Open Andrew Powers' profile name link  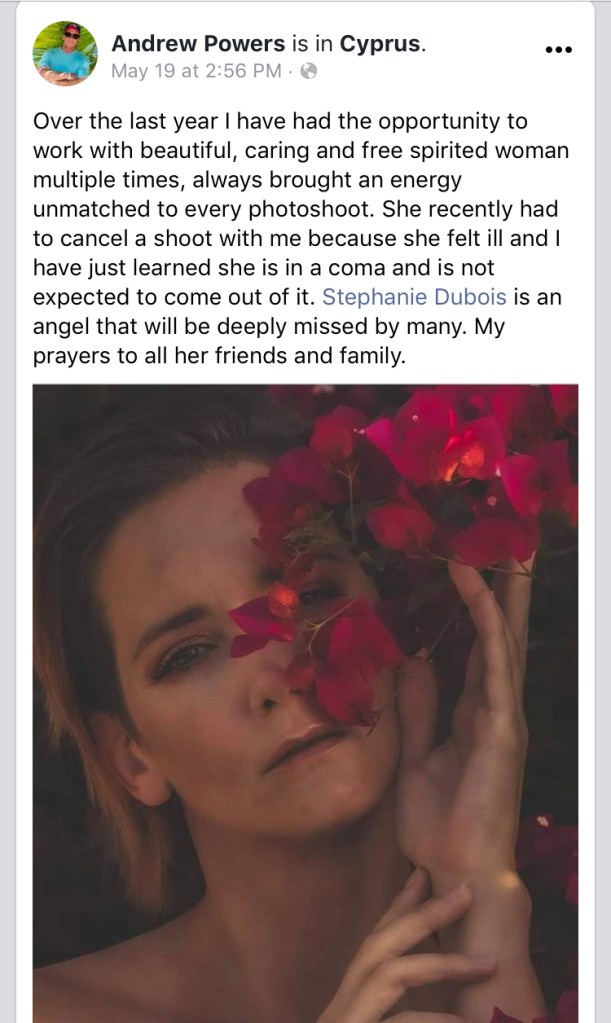[197, 43]
